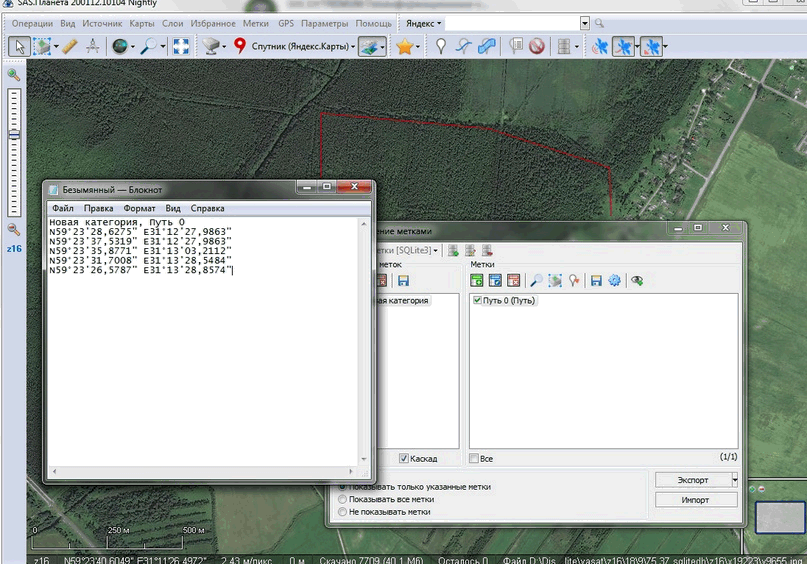Click the add placemark pin icon
This screenshot has width=807, height=564.
tap(441, 46)
